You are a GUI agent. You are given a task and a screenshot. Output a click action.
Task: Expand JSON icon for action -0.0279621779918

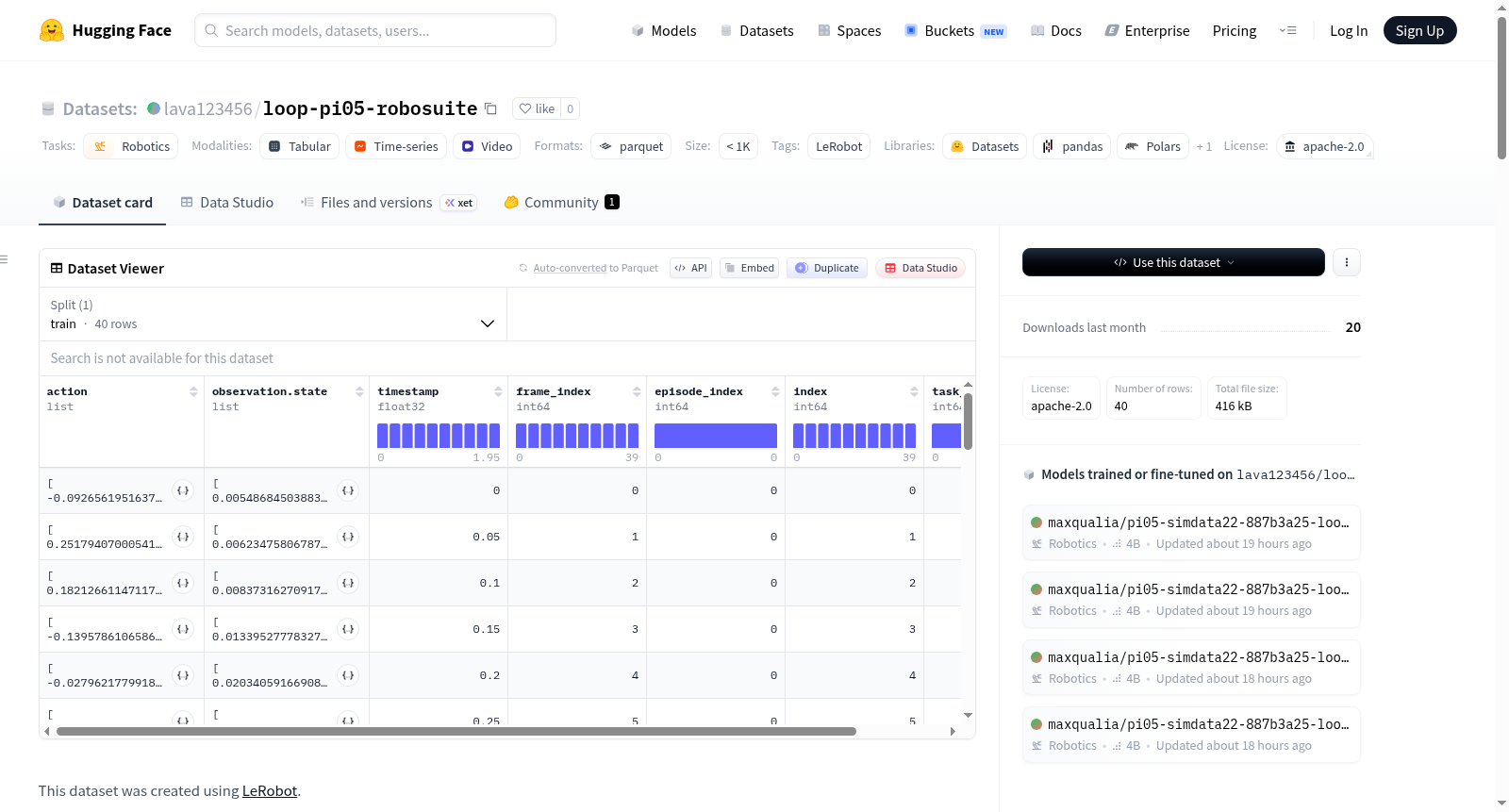(183, 675)
